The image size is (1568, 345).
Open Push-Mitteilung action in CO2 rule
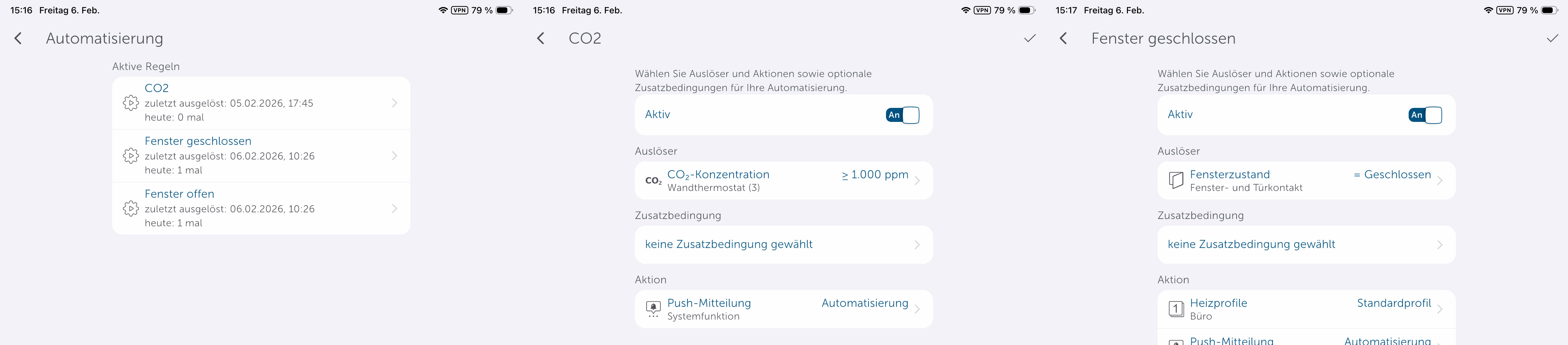[783, 309]
